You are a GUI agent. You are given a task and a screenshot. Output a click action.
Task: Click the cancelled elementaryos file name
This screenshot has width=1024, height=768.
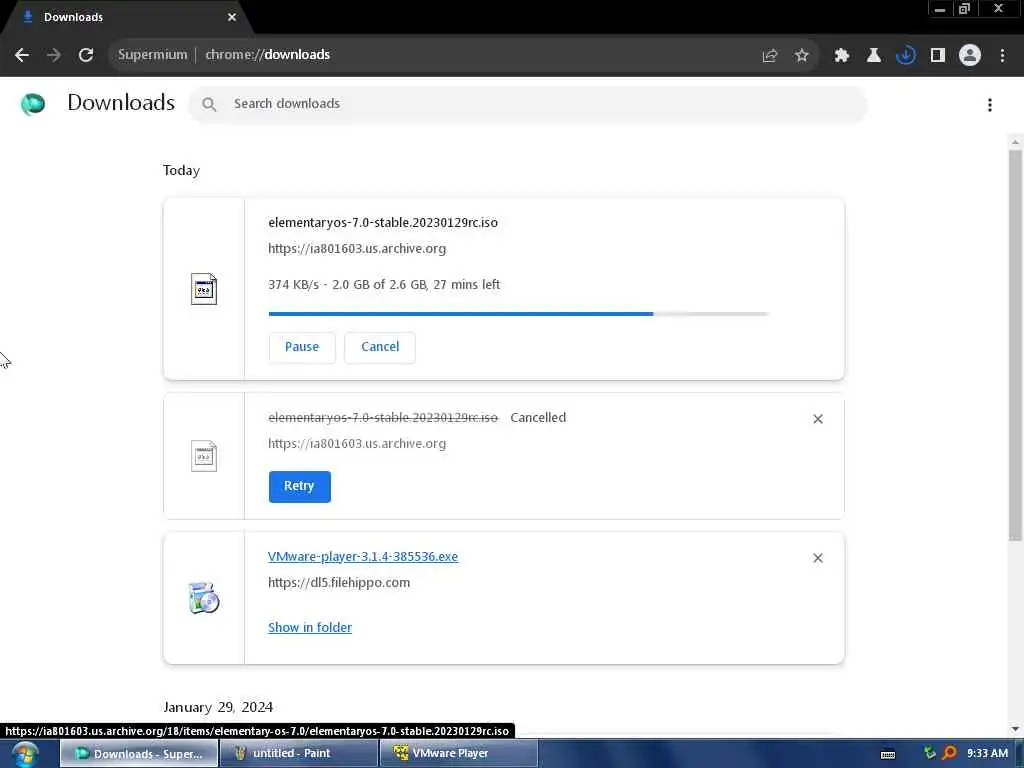tap(383, 417)
